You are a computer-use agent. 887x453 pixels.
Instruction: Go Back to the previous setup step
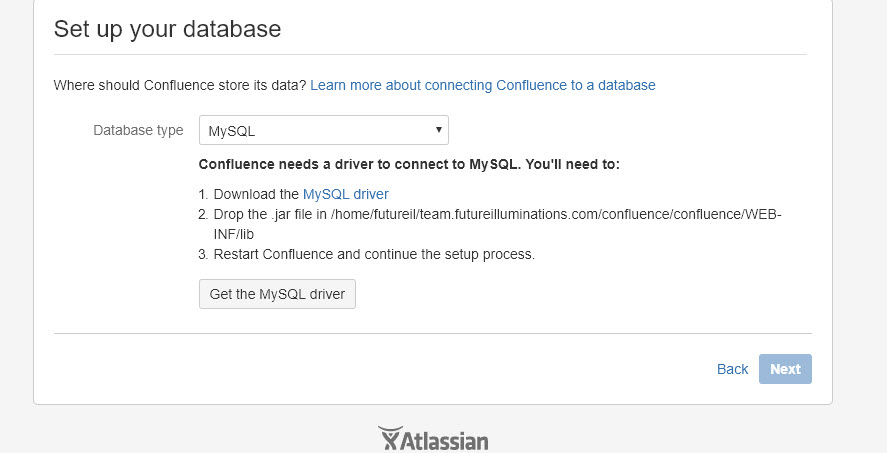(x=733, y=369)
